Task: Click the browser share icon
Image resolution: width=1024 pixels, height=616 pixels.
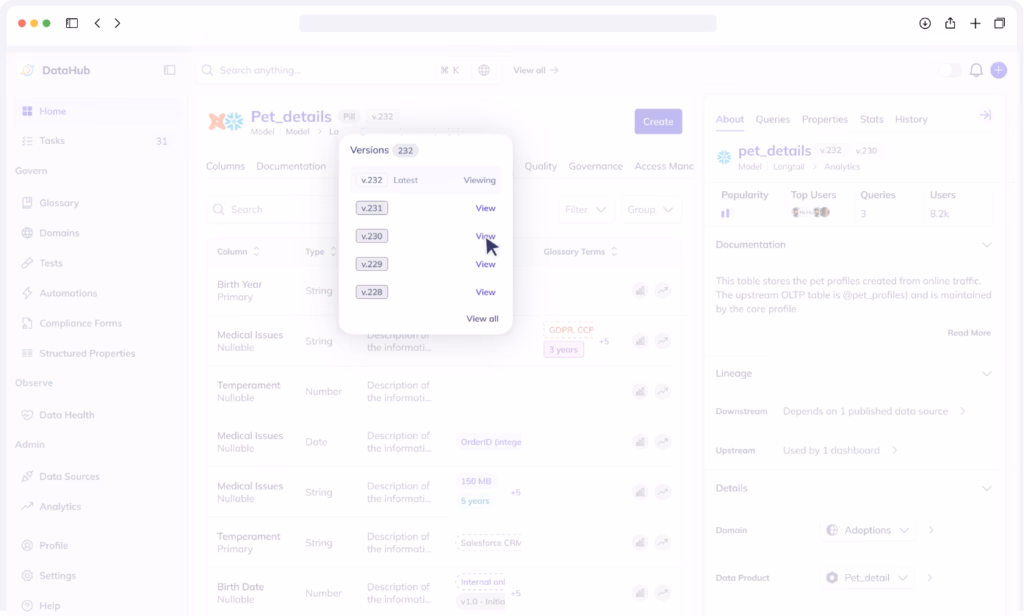Action: click(950, 23)
